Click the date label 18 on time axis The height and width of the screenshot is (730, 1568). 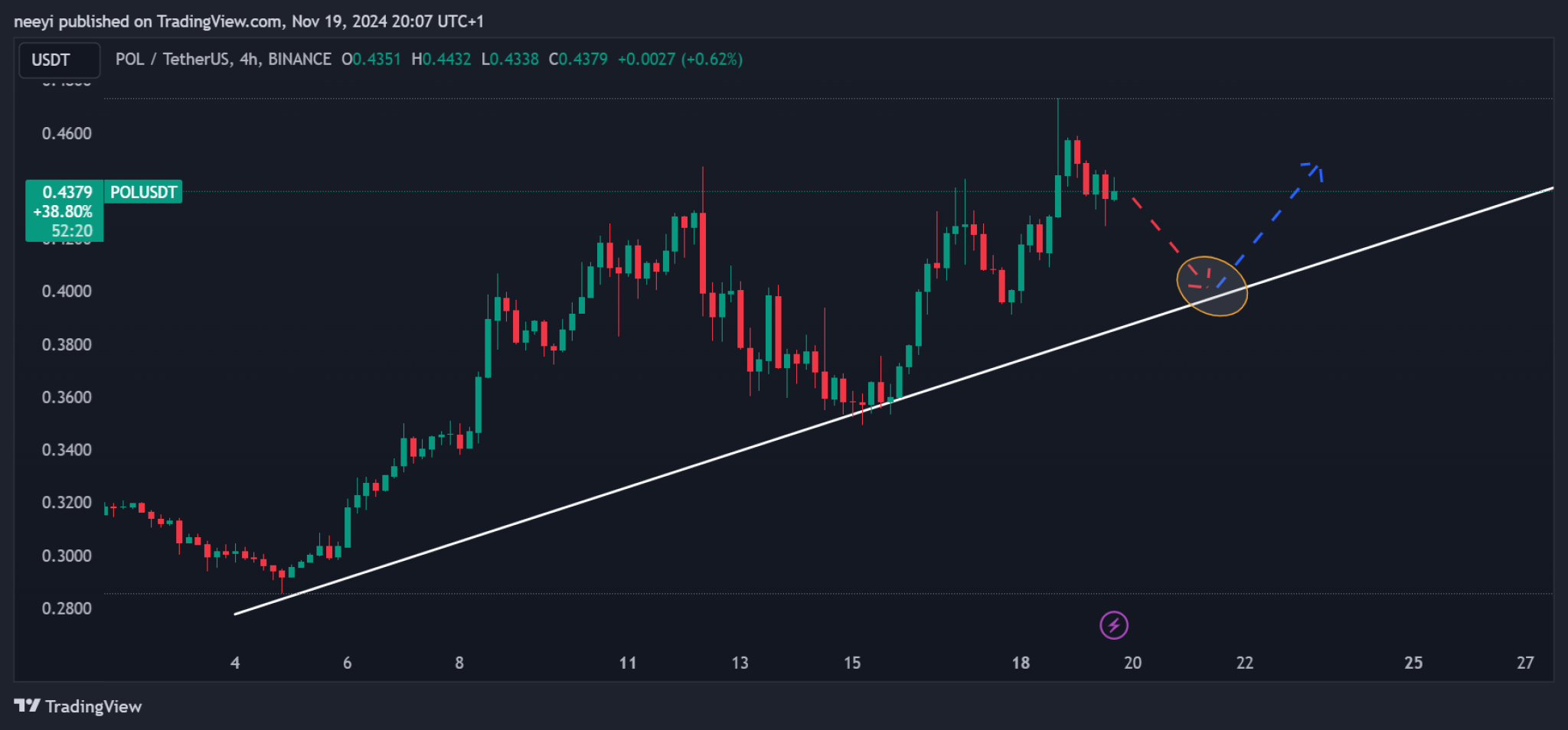tap(1021, 663)
